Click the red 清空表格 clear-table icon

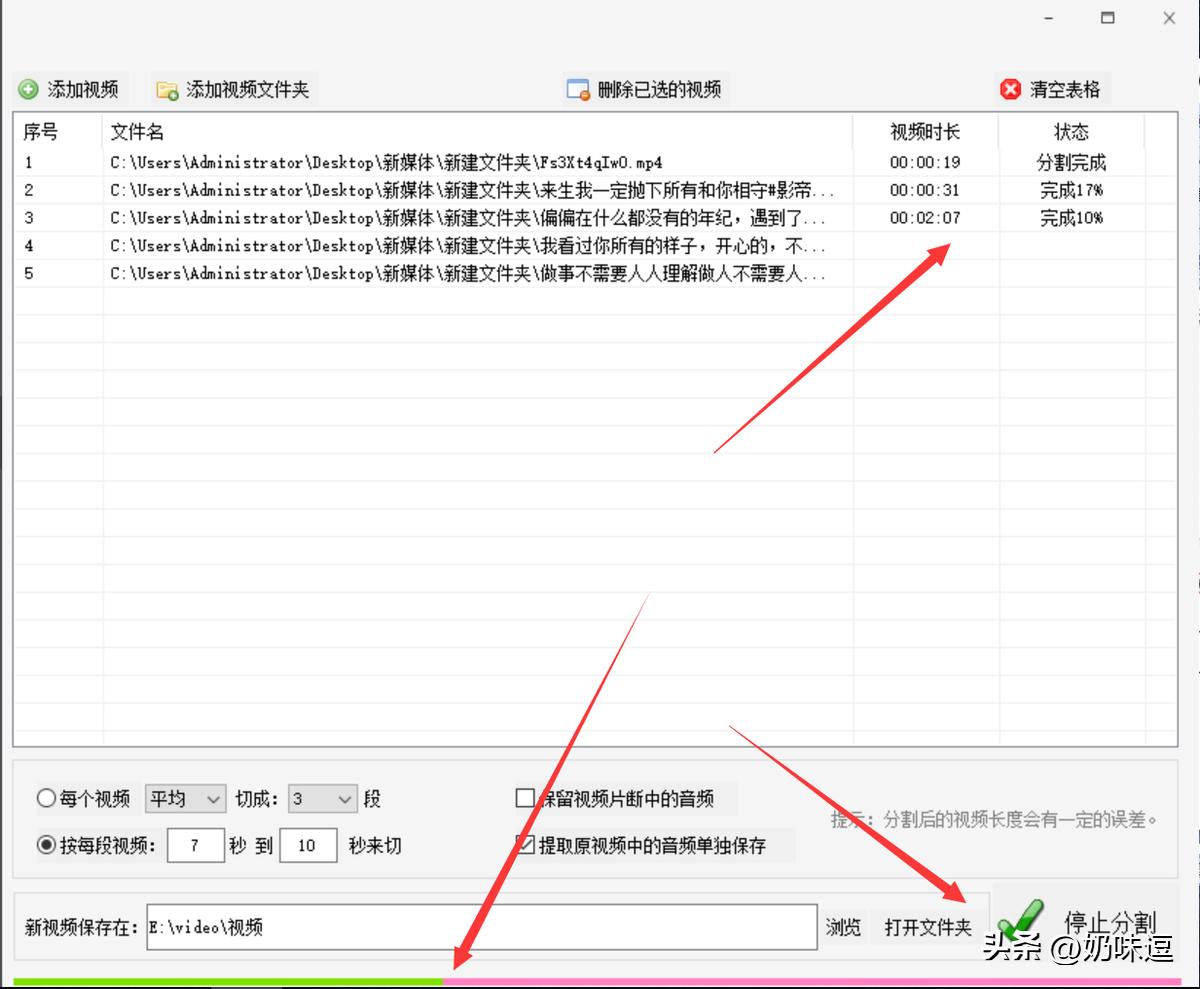click(x=1008, y=88)
